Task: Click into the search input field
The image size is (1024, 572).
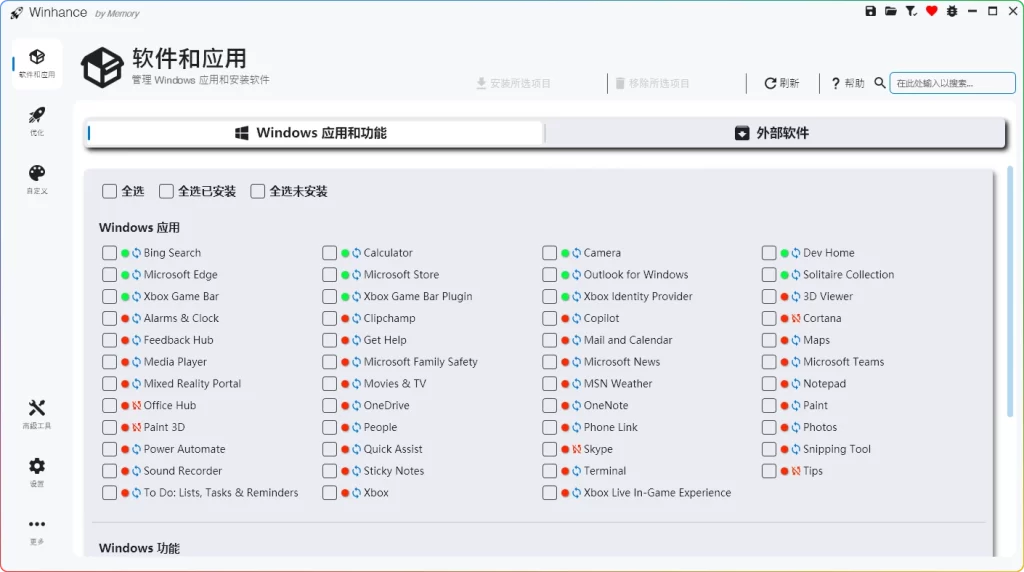Action: [952, 83]
